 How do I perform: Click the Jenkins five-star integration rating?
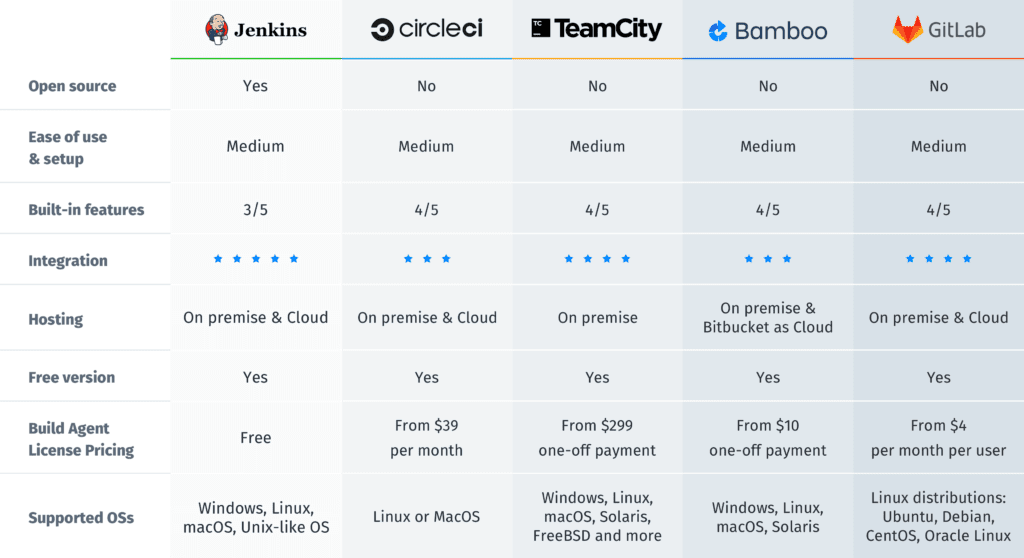255,259
